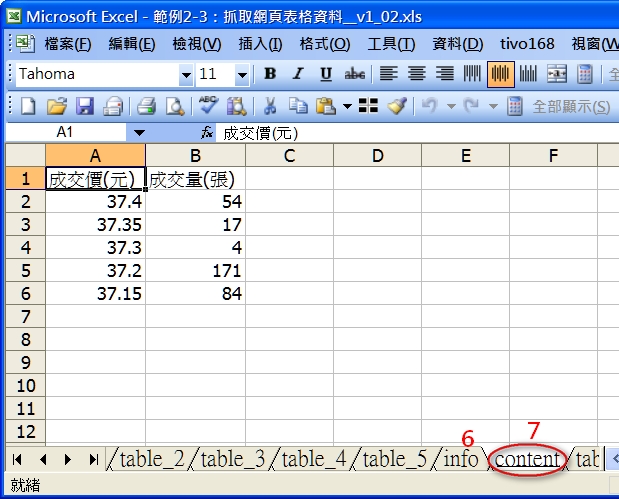Click Excel workbook icon in menu bar
Image resolution: width=619 pixels, height=499 pixels.
[25, 43]
